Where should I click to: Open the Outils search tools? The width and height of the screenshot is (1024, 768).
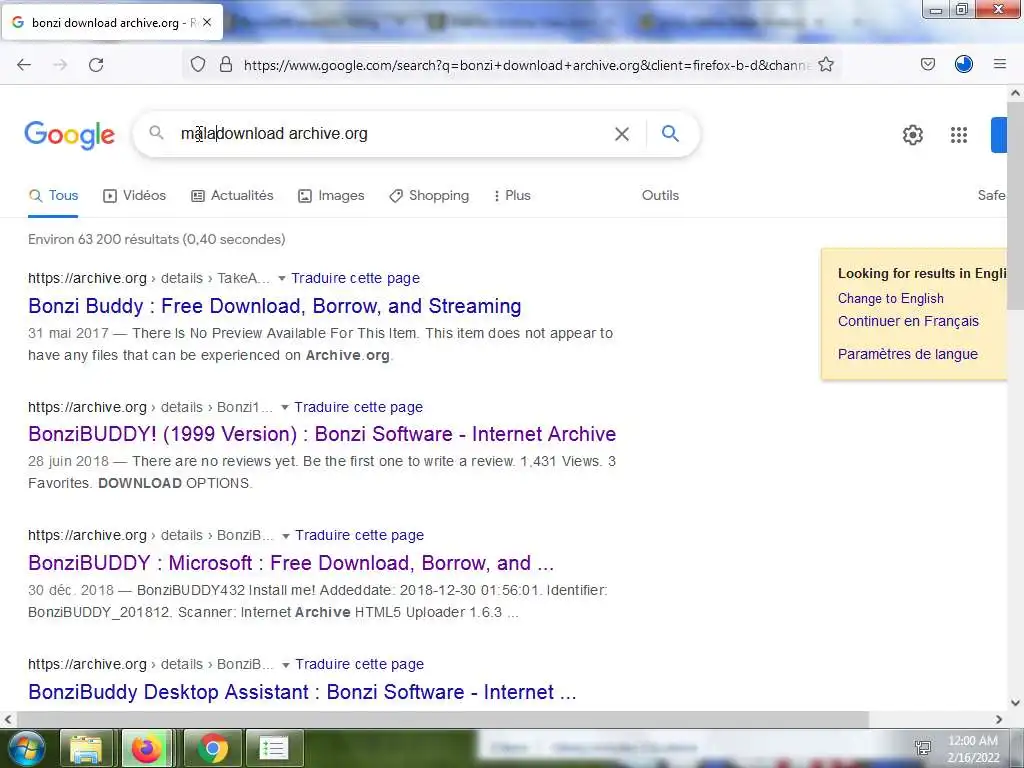(x=660, y=195)
